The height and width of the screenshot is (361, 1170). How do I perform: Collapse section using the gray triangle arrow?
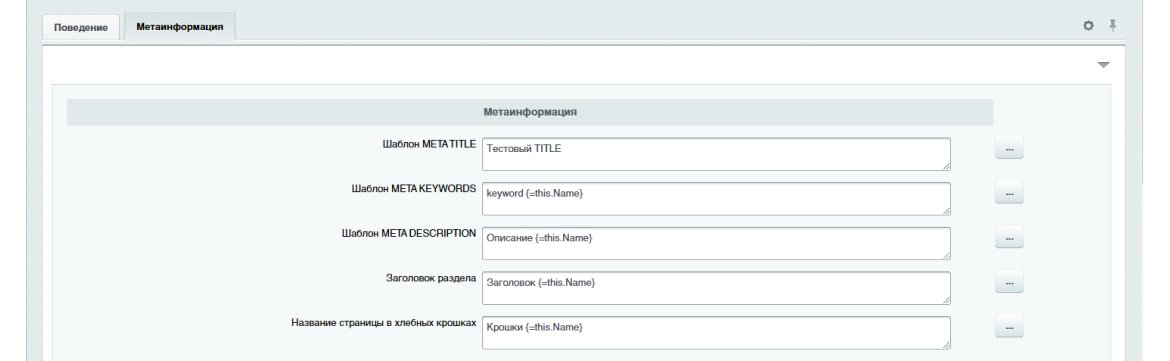(x=1104, y=65)
